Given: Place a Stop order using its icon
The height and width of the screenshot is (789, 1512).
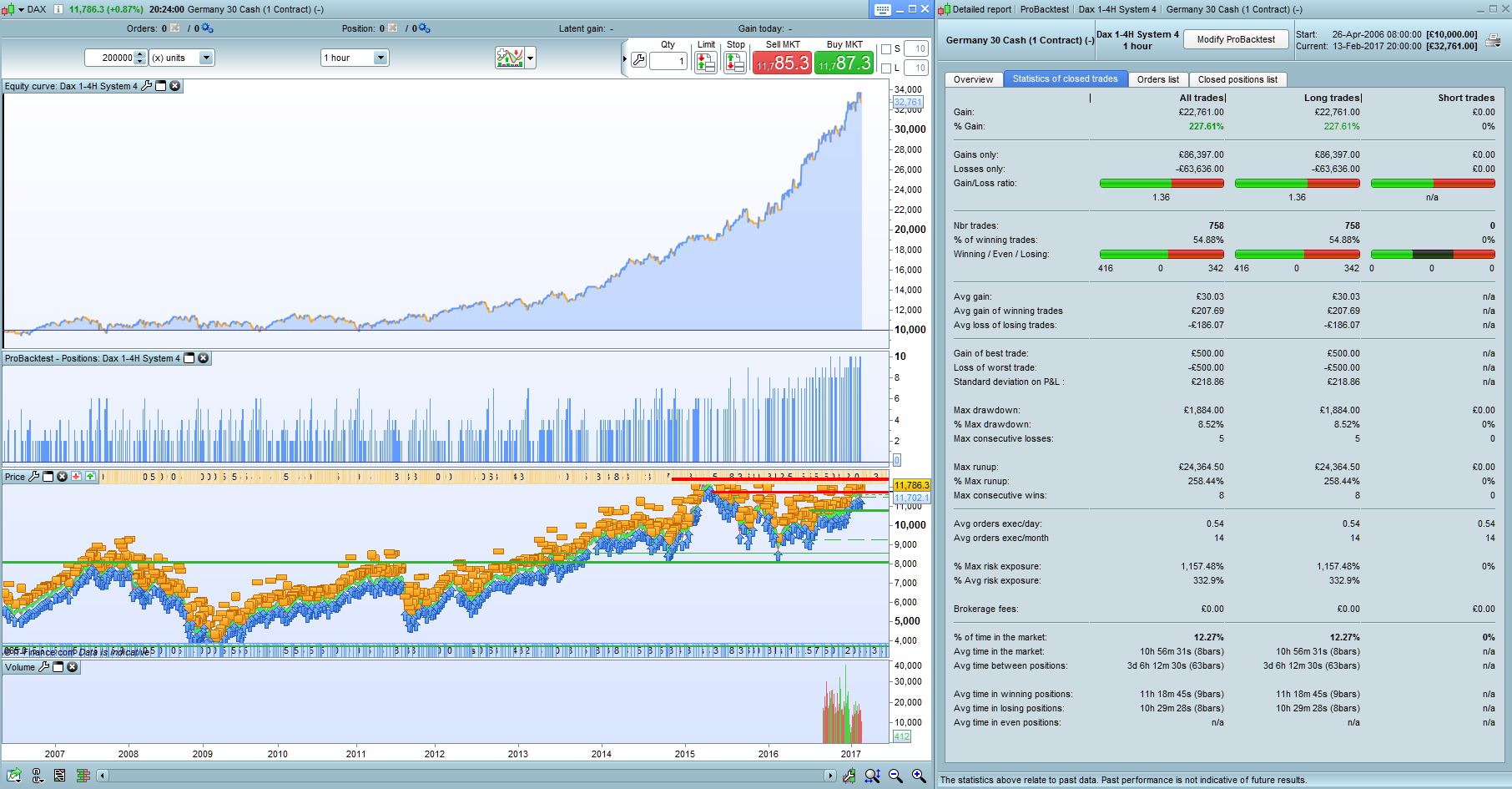Looking at the screenshot, I should click(x=735, y=62).
